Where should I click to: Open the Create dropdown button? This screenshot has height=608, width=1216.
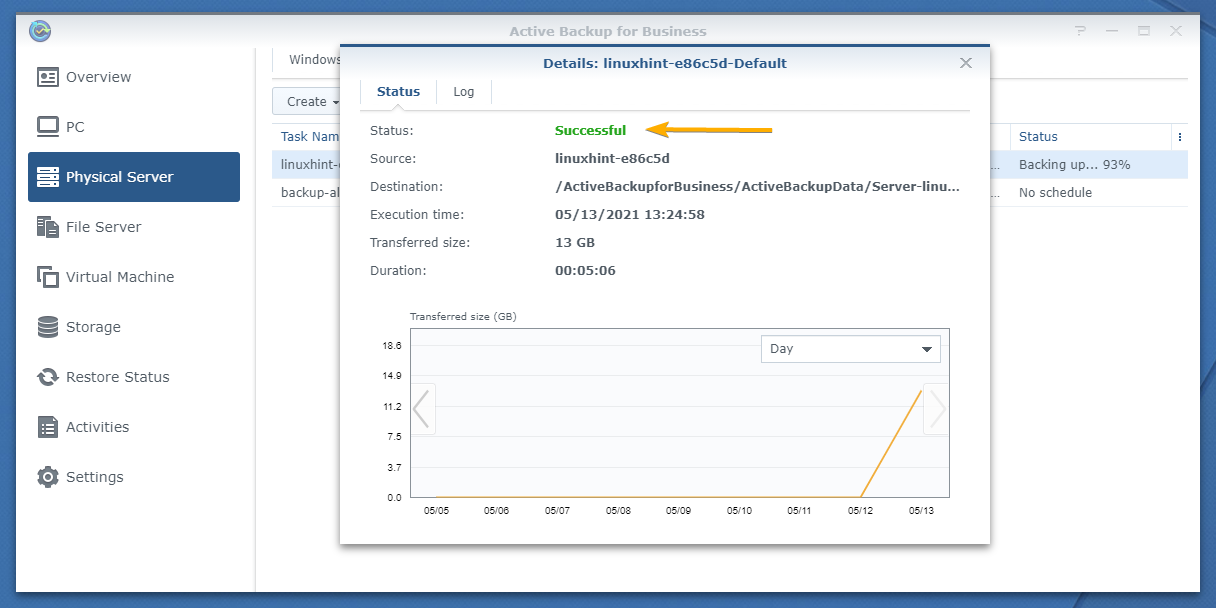(x=309, y=101)
